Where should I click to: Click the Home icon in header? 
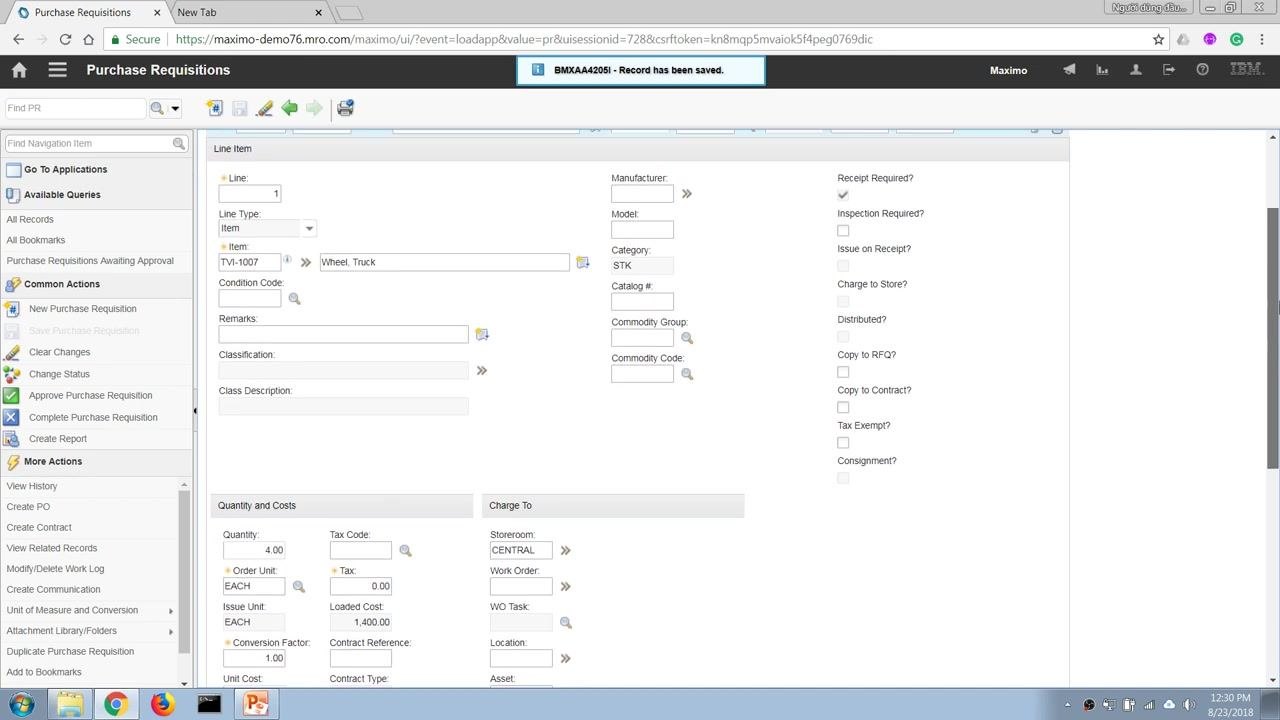point(19,70)
